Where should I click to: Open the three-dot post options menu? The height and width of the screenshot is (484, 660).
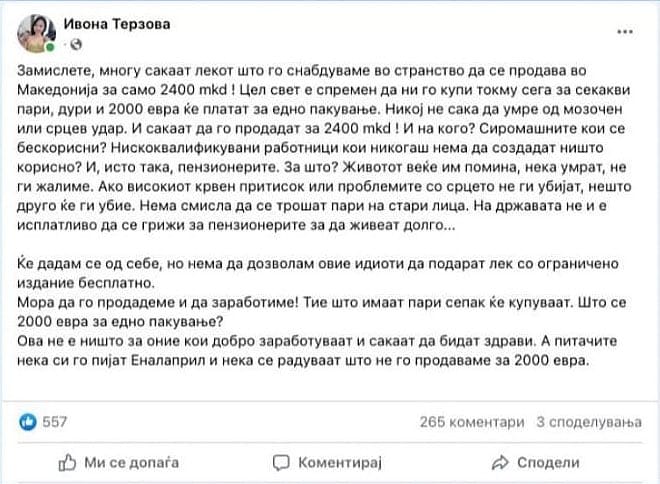coord(625,32)
